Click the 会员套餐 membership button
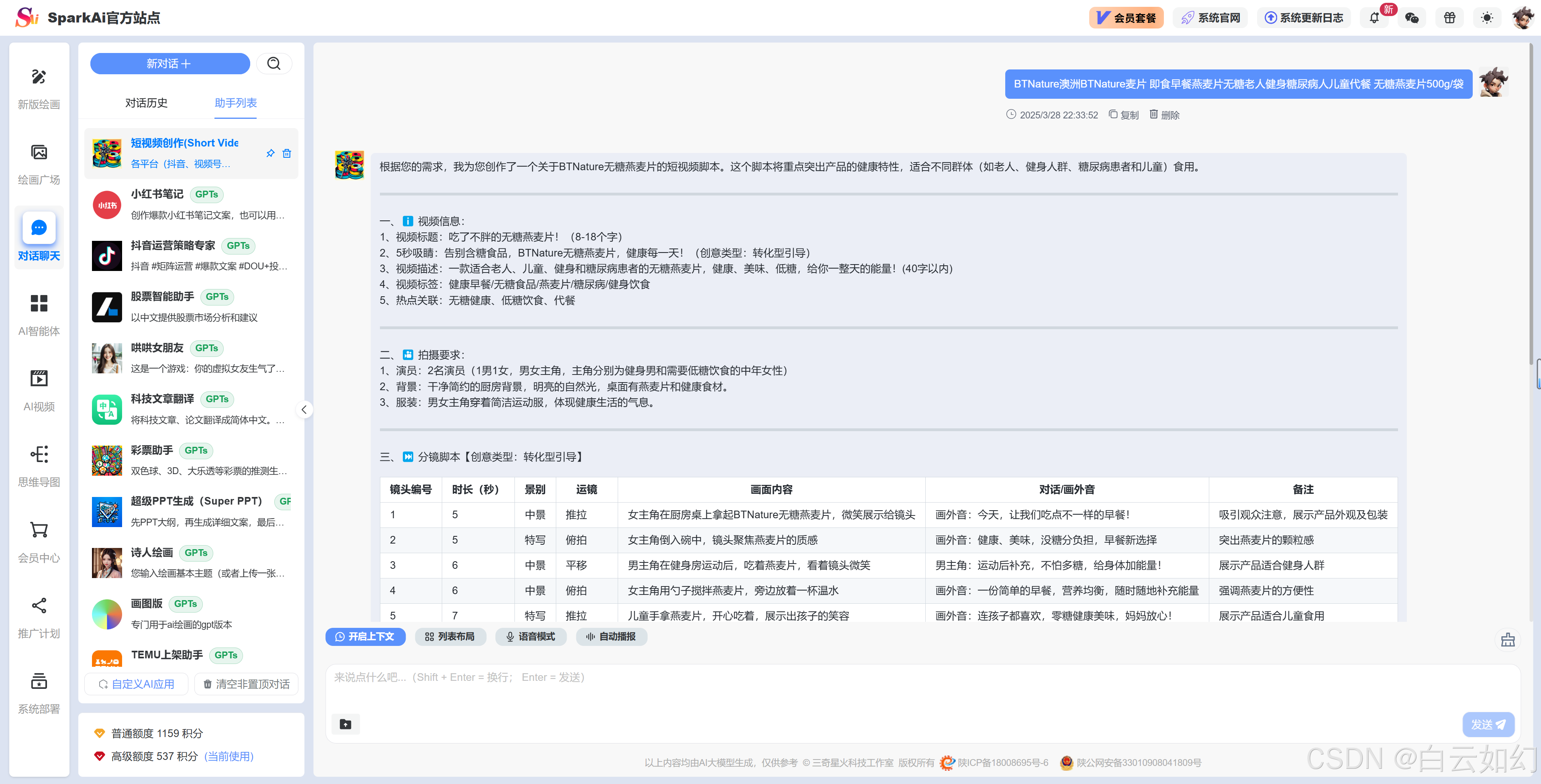 click(1126, 18)
